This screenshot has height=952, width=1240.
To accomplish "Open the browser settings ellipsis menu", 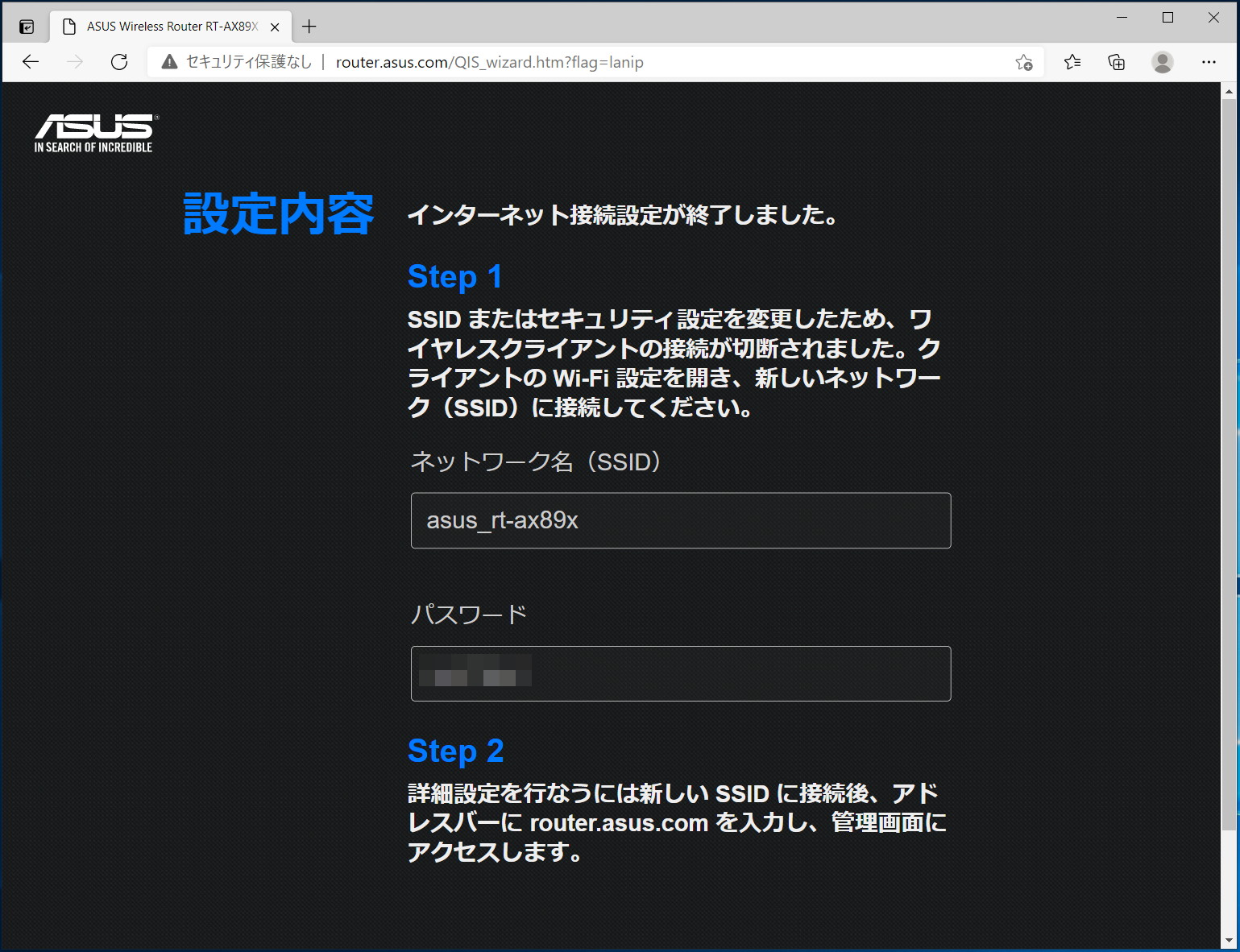I will click(x=1209, y=62).
